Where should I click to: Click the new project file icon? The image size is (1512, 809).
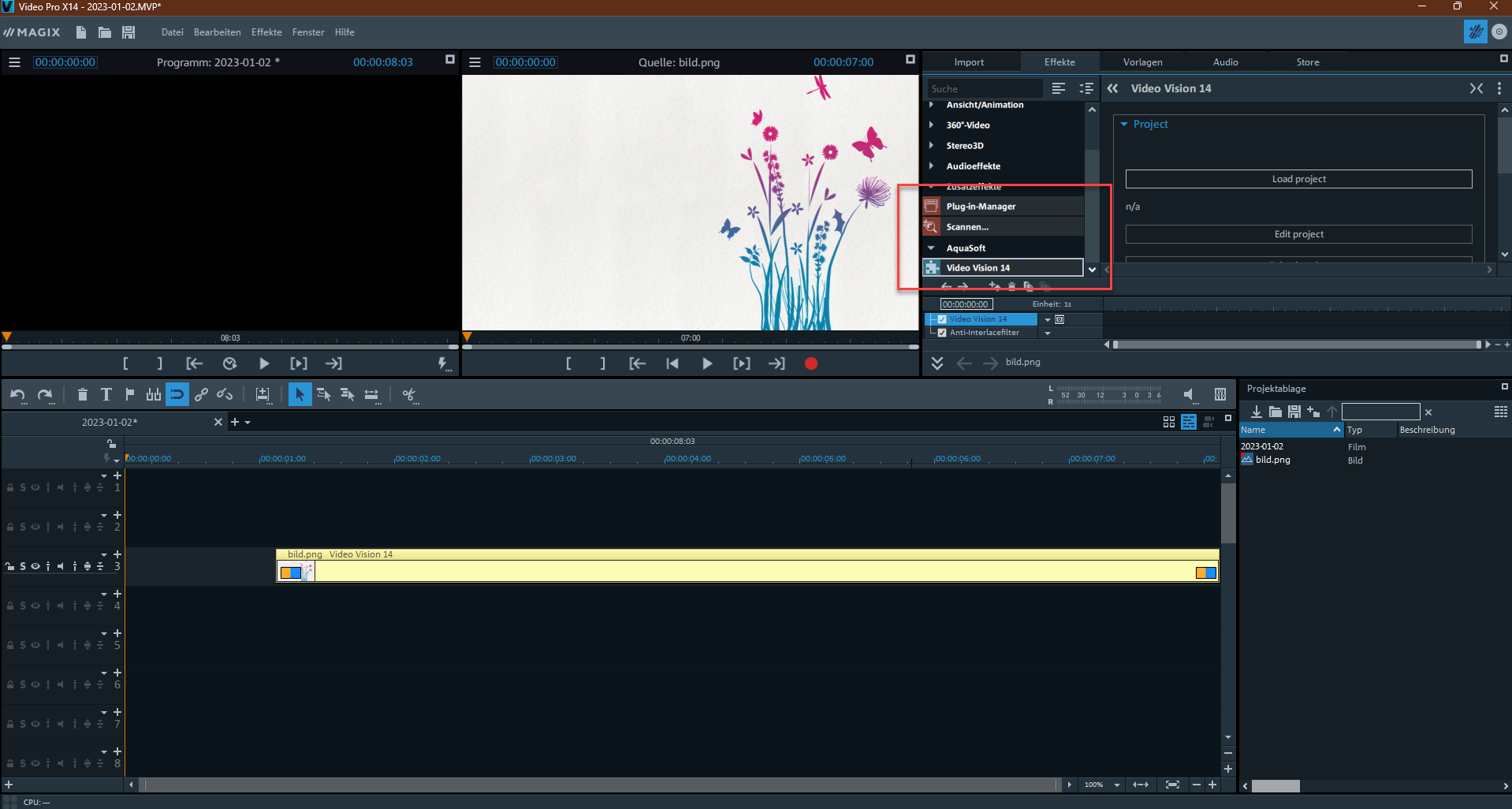coord(81,32)
